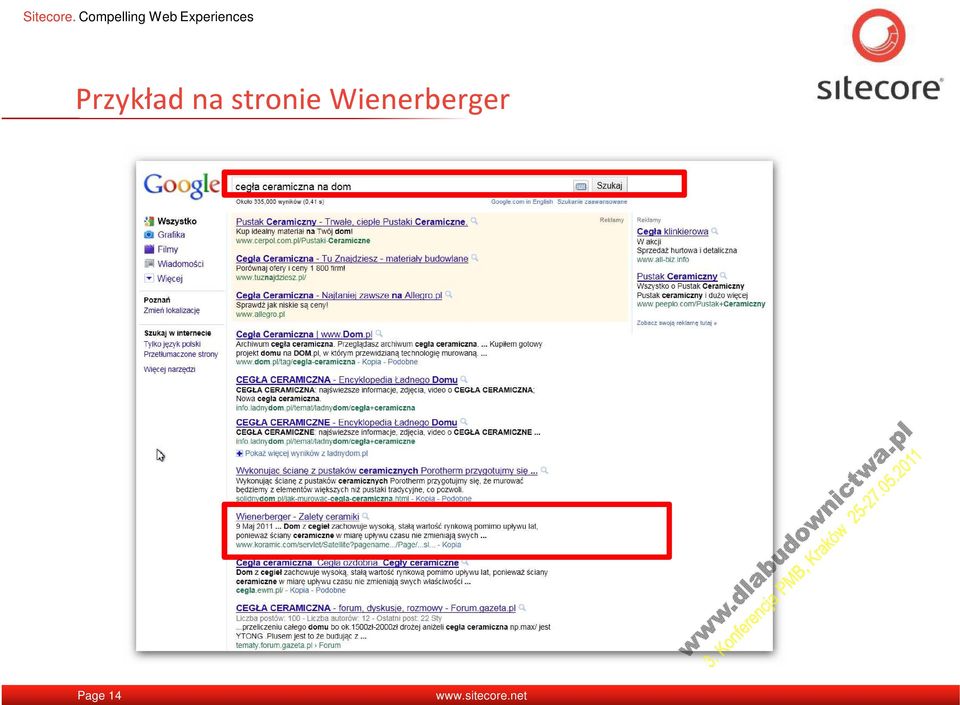Click the Sitecore logo

tap(879, 55)
